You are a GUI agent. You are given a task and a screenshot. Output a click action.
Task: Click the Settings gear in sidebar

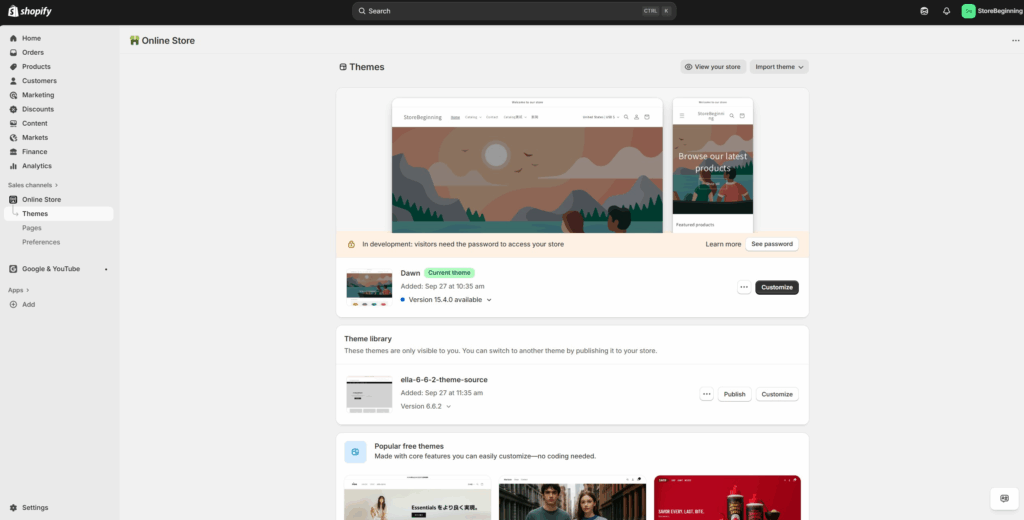point(14,507)
